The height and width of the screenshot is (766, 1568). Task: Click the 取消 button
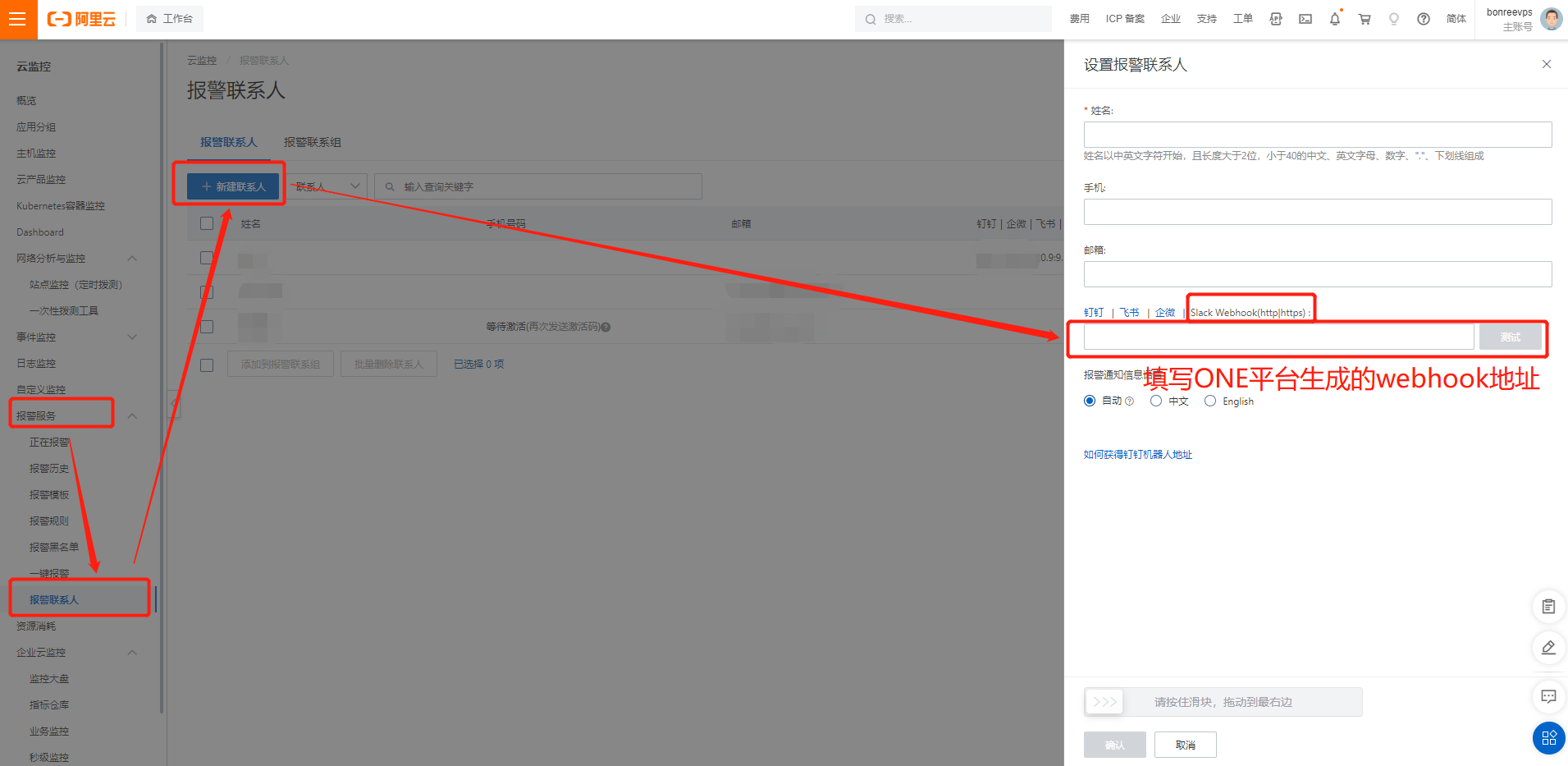[1185, 745]
